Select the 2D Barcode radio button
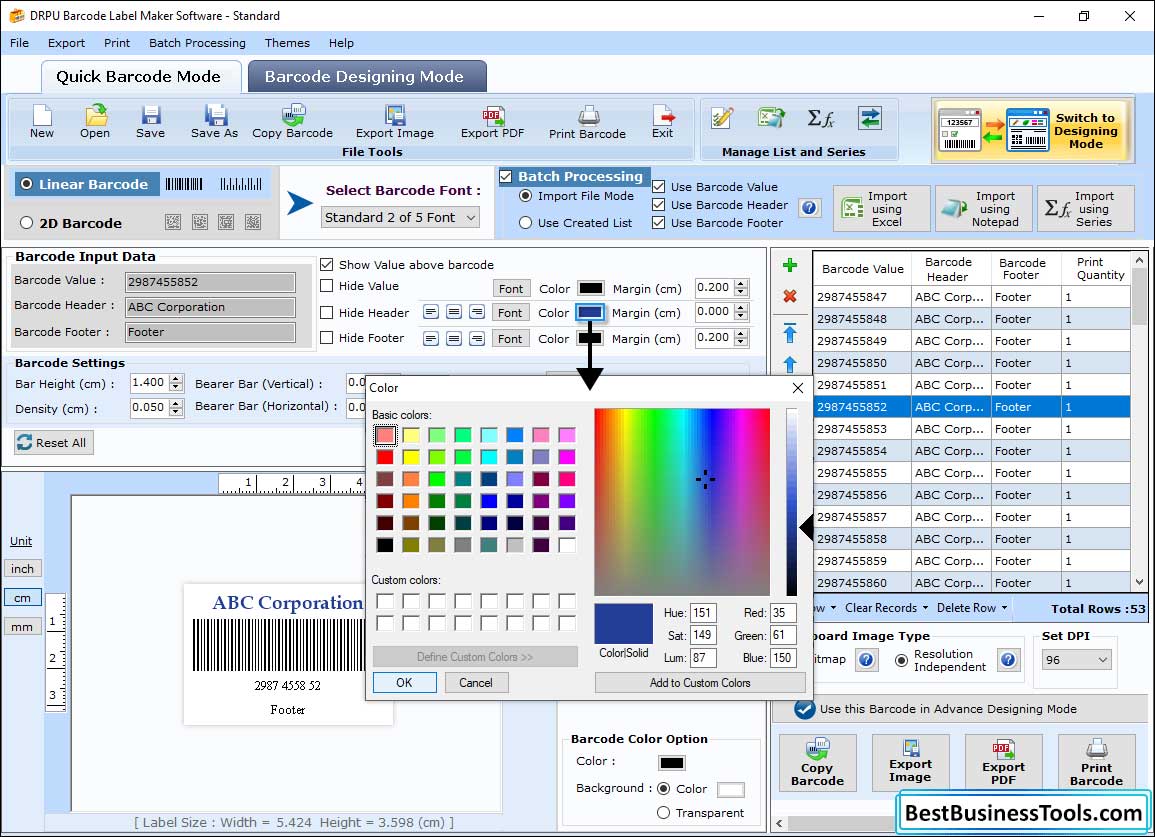This screenshot has width=1155, height=837. [27, 223]
